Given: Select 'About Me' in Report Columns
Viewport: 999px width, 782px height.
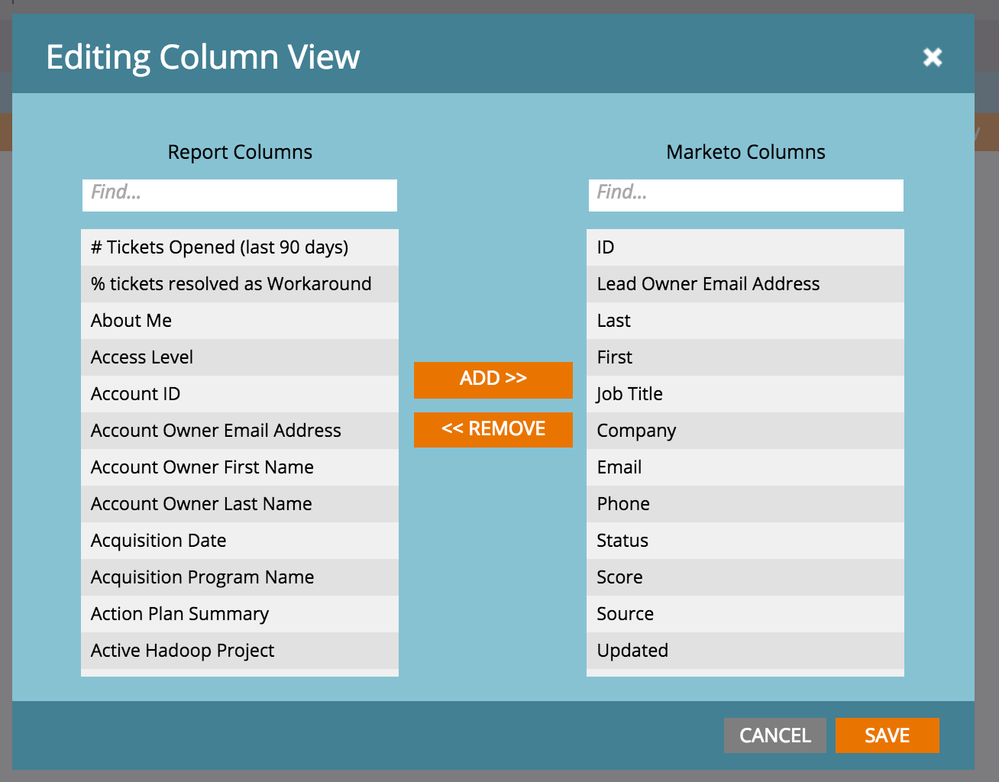Looking at the screenshot, I should click(x=240, y=321).
